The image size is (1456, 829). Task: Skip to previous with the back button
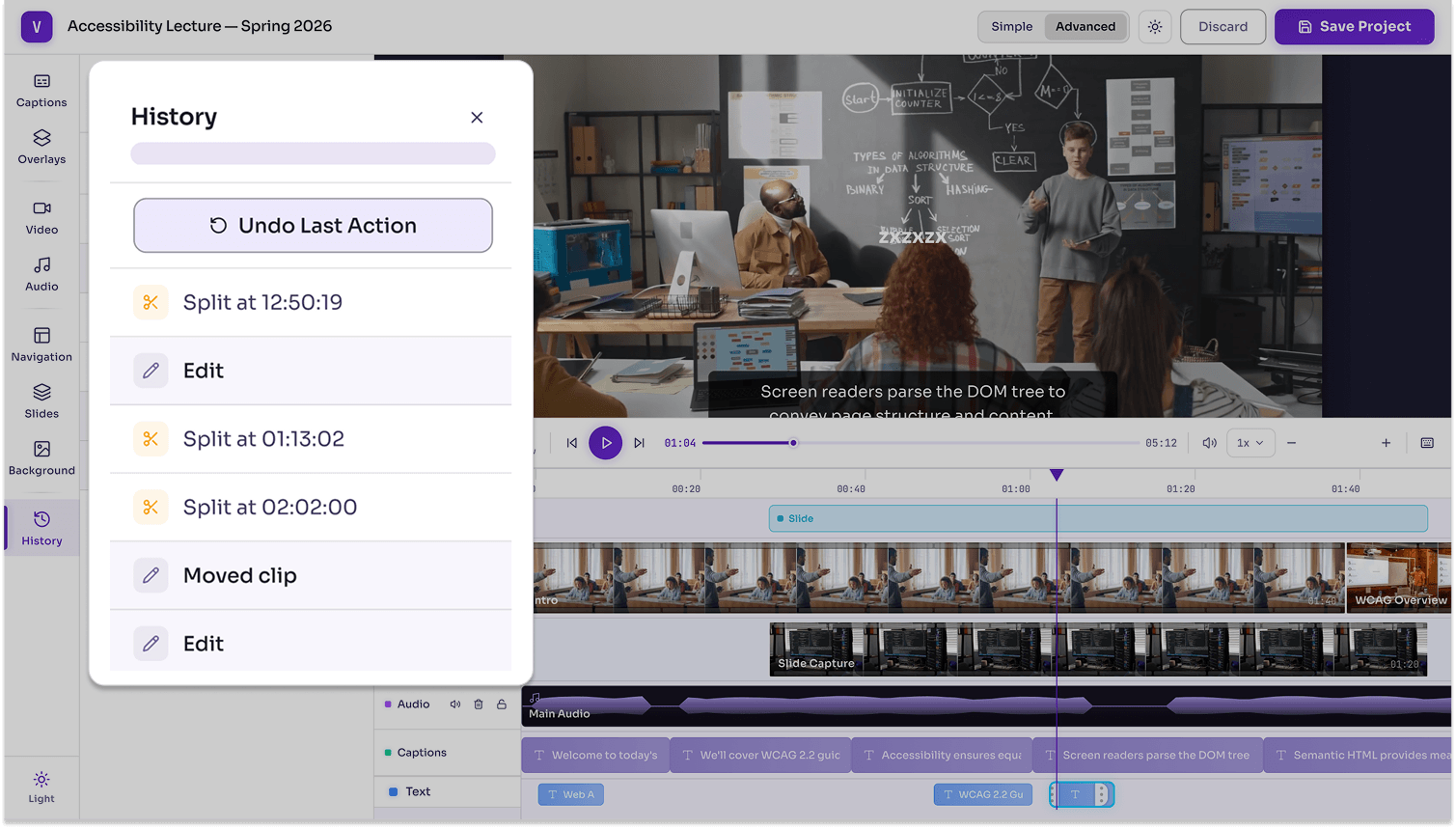pyautogui.click(x=572, y=443)
